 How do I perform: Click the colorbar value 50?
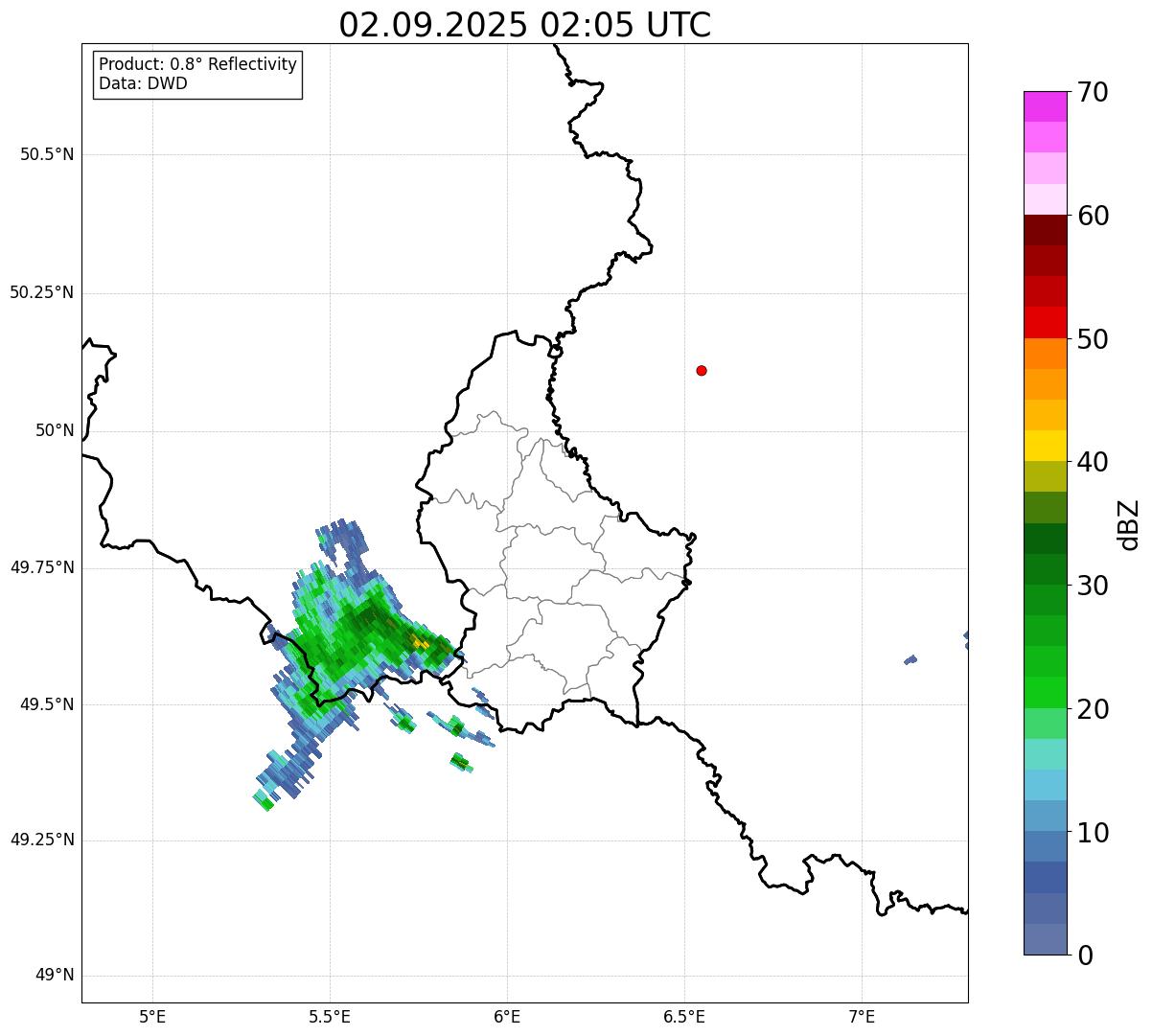point(1093,339)
